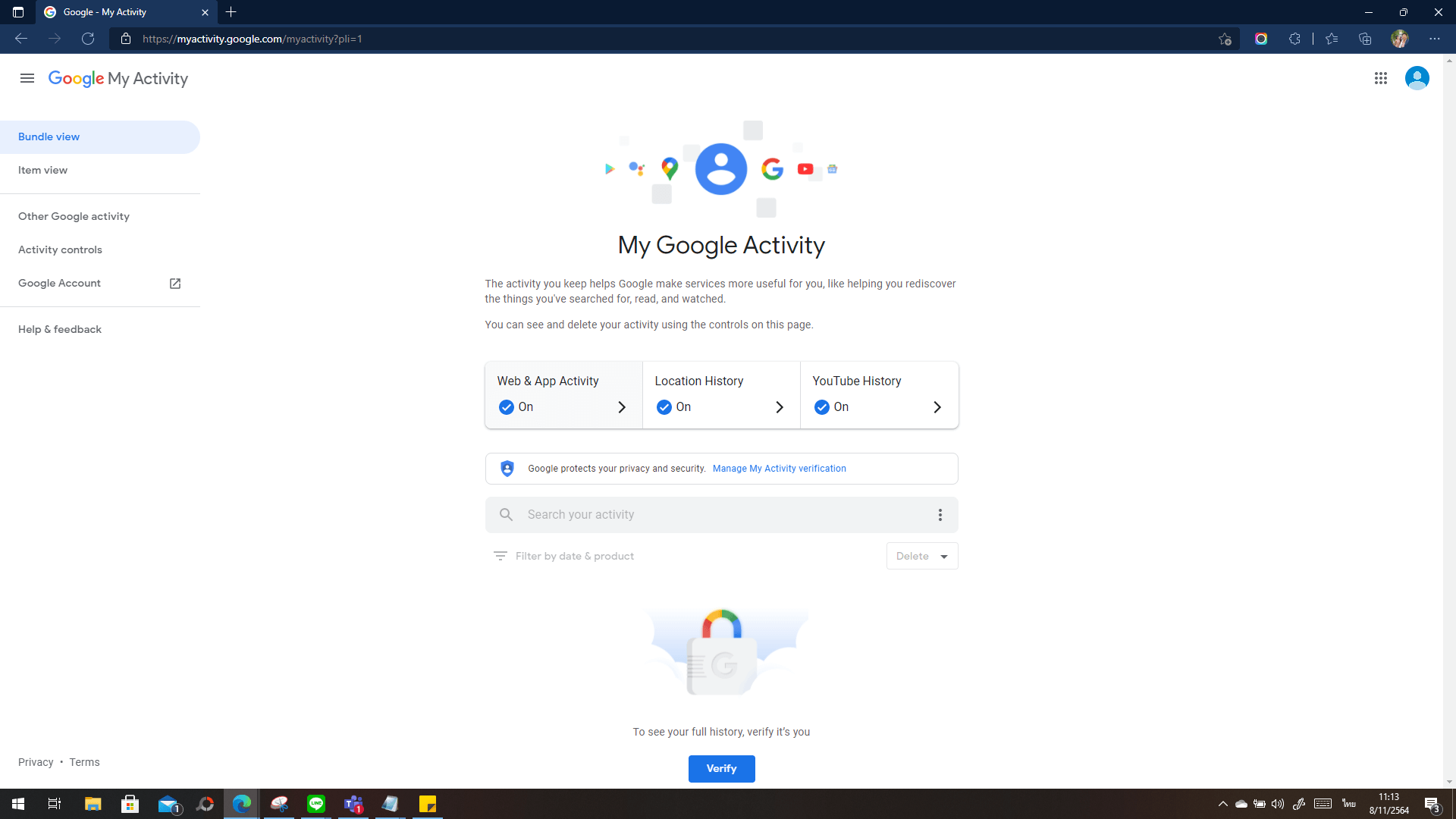Open the clock and date flyout
This screenshot has height=819, width=1456.
(x=1389, y=804)
